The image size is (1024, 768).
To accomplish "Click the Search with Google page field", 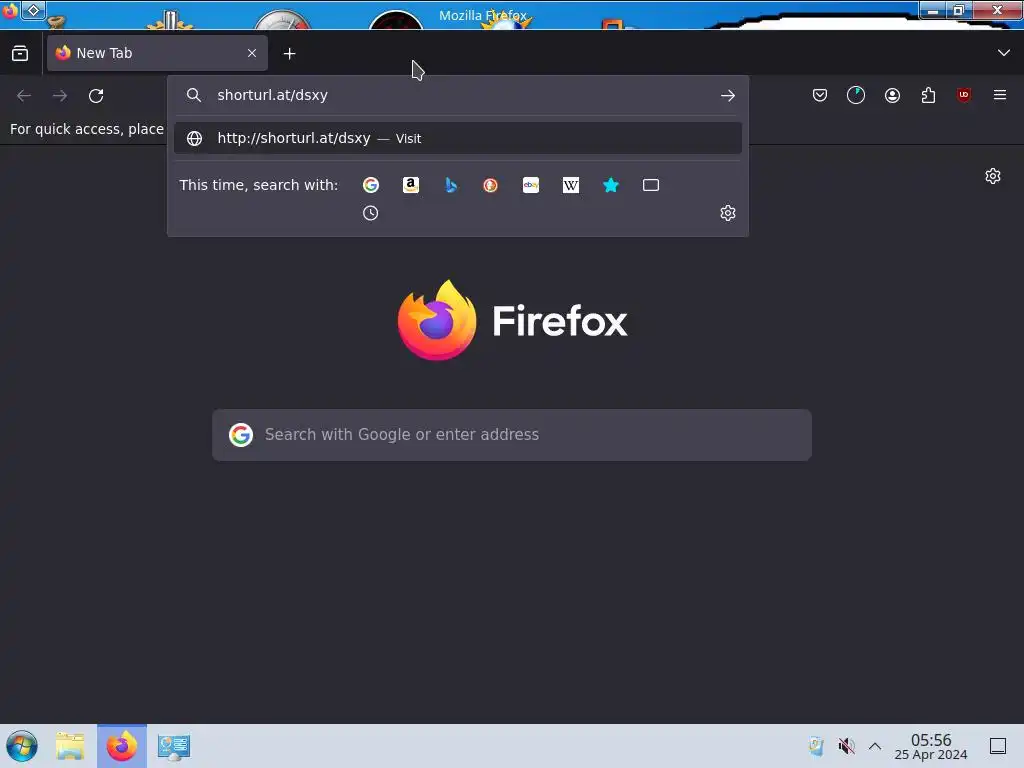I will click(512, 435).
